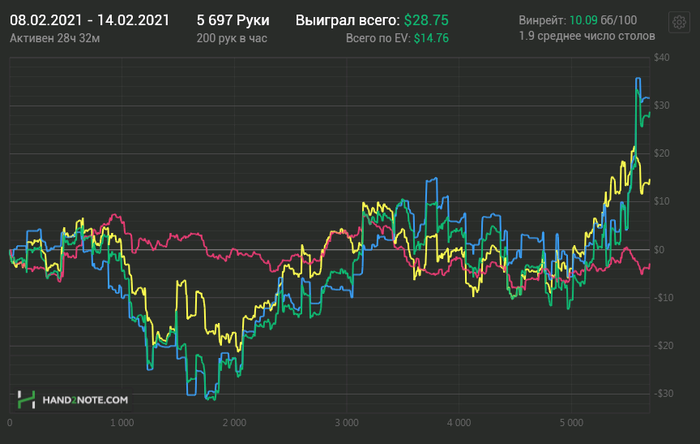700x444 pixels.
Task: Click the '5 697 Руки' hands count
Action: tap(233, 20)
